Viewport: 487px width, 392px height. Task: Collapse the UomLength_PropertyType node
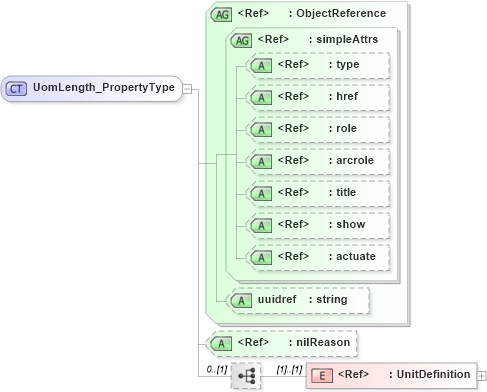click(x=188, y=89)
